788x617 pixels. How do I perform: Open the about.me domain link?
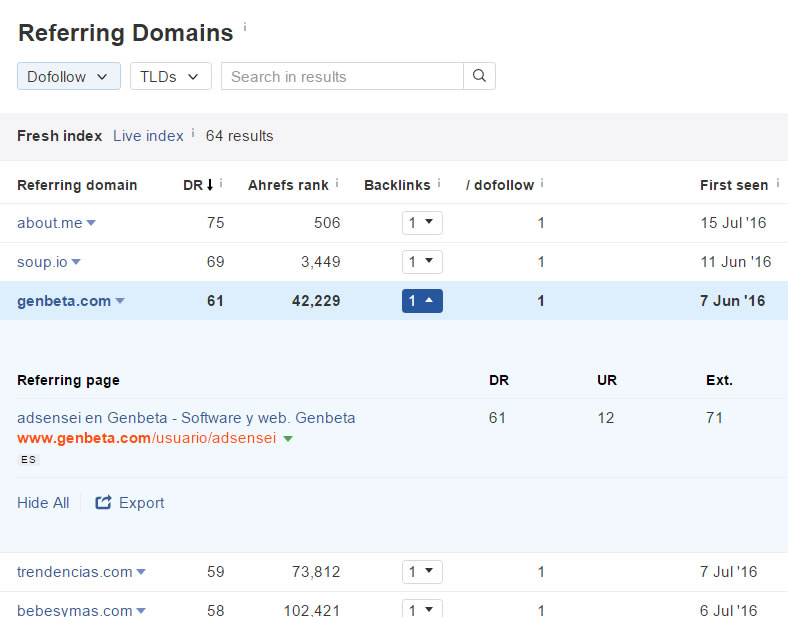click(x=50, y=223)
